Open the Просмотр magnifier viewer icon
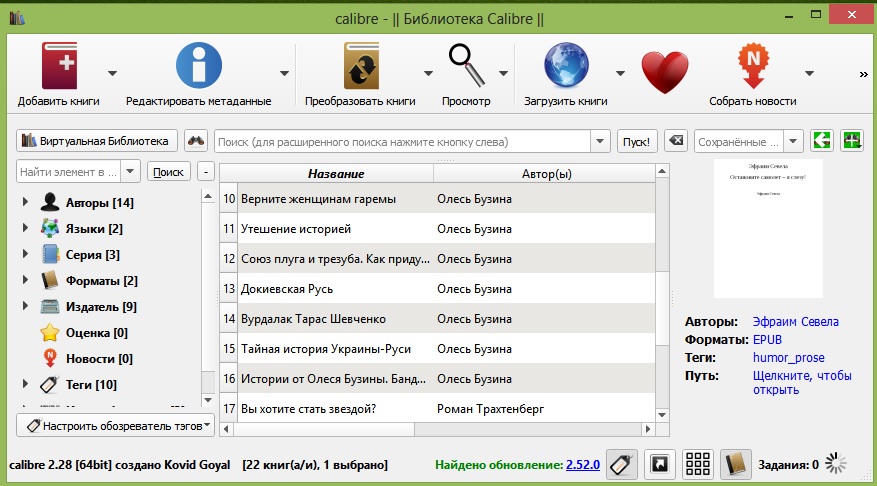The image size is (877, 486). click(465, 66)
